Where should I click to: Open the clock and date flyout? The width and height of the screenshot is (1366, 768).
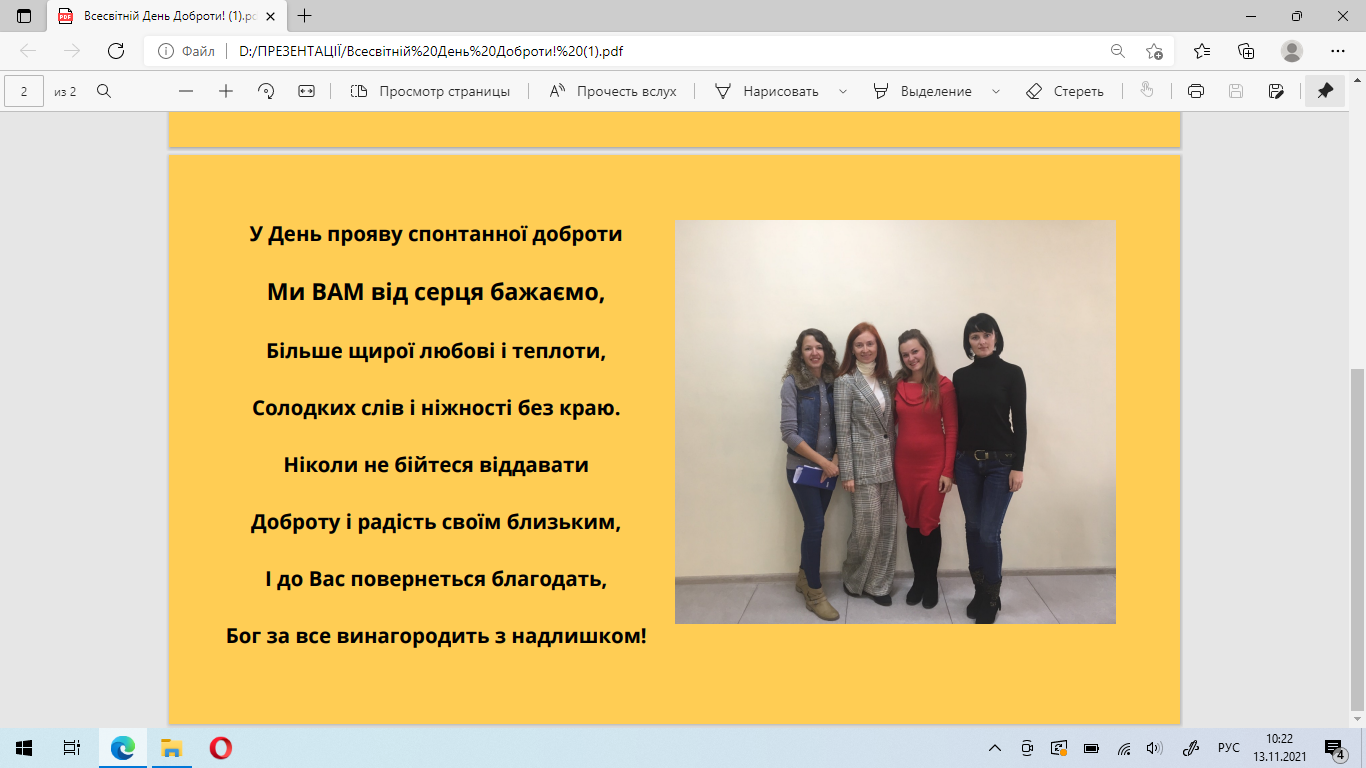point(1280,748)
